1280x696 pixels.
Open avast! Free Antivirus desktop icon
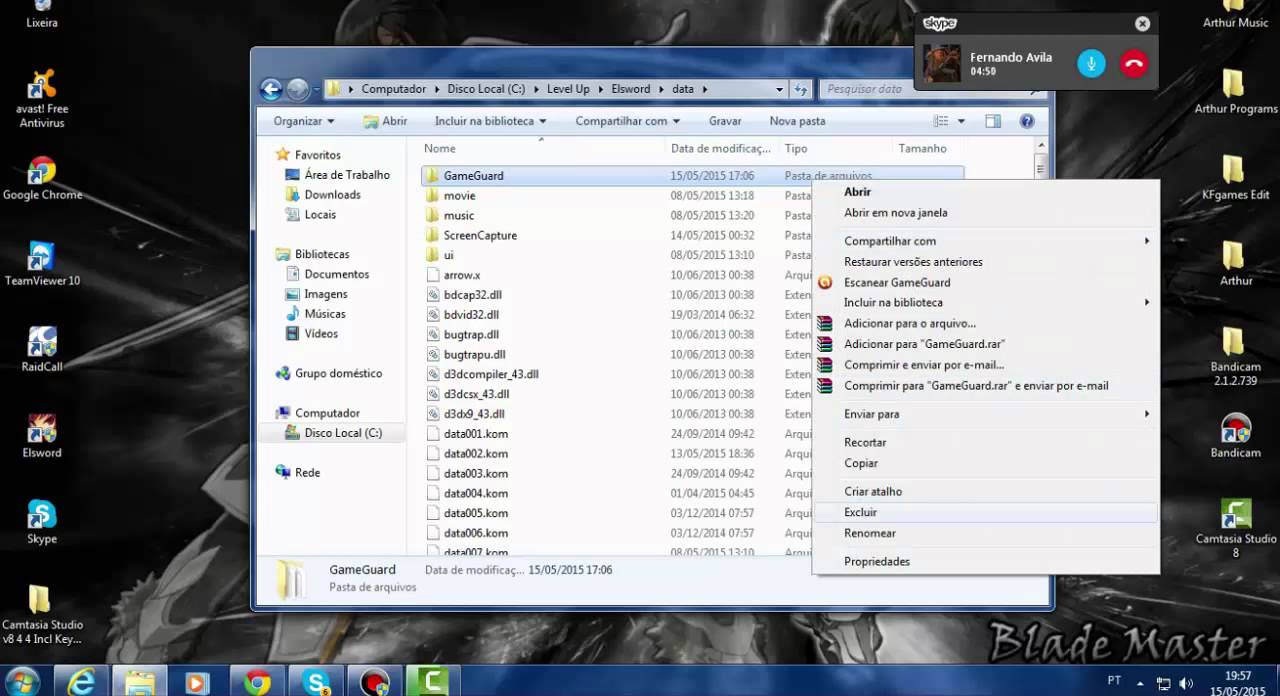point(42,99)
